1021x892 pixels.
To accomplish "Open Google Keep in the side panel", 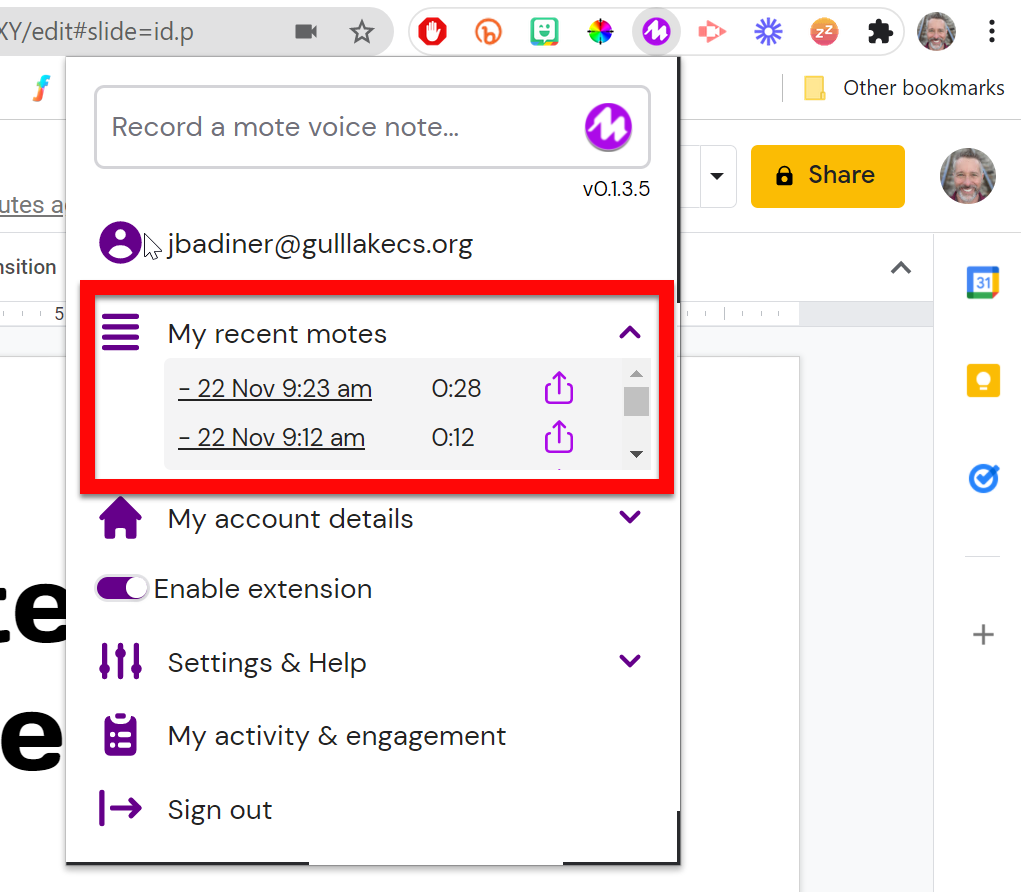I will (x=983, y=380).
